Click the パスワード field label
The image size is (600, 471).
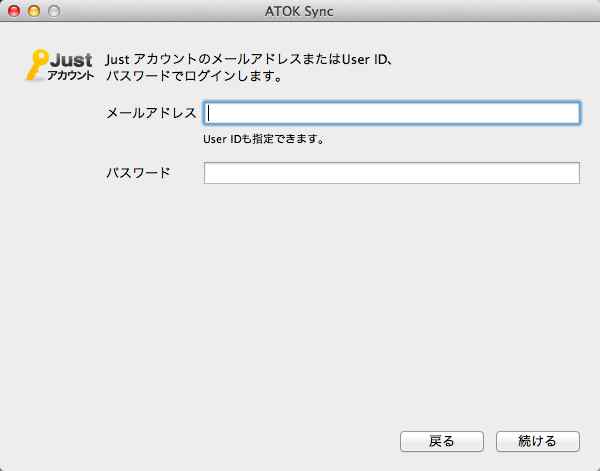138,173
